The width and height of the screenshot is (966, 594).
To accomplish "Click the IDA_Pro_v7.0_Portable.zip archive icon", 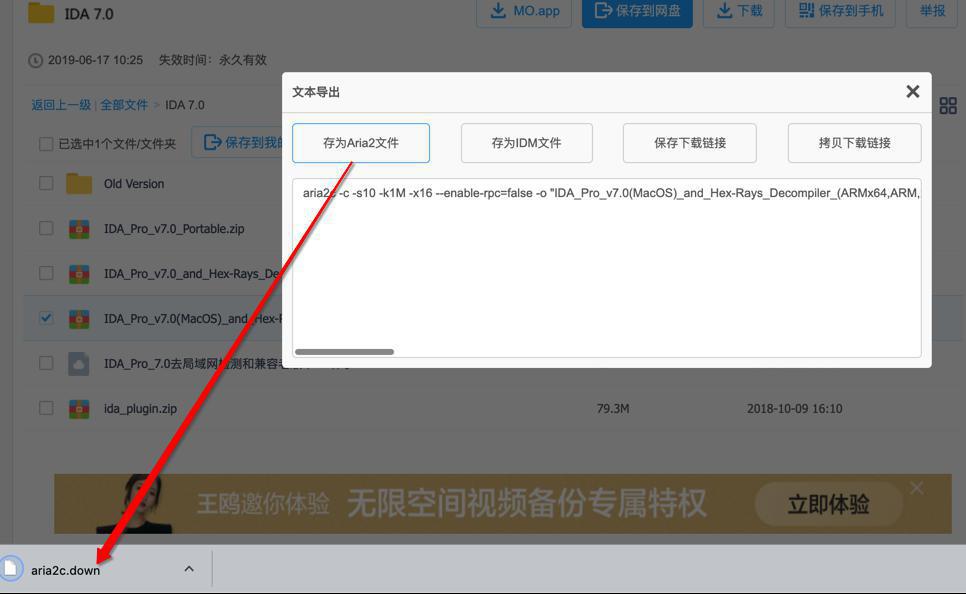I will coord(79,229).
